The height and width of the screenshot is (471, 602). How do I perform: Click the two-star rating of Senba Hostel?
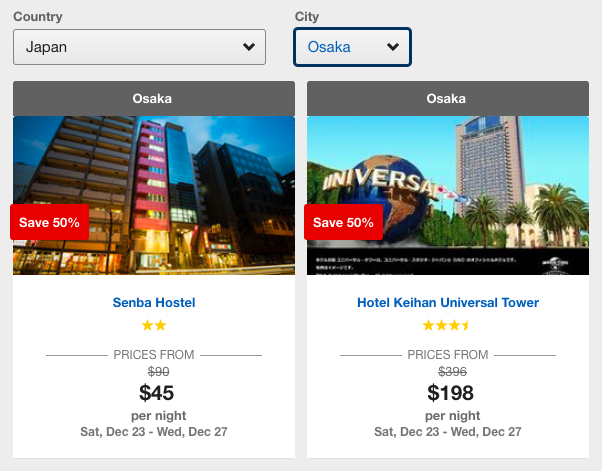pyautogui.click(x=154, y=326)
